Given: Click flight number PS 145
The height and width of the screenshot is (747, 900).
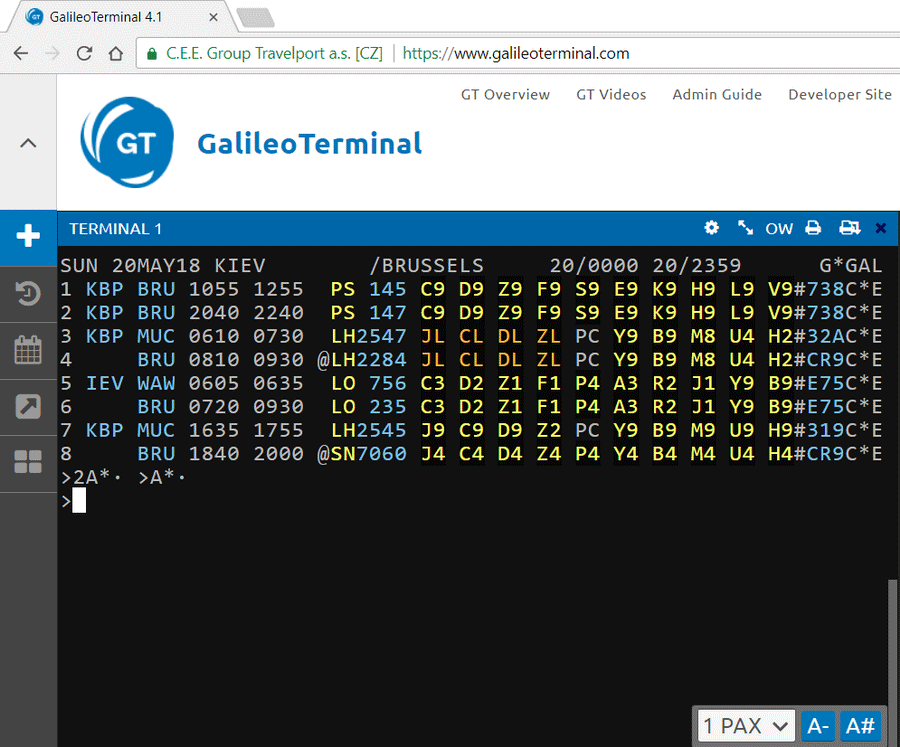Looking at the screenshot, I should (368, 289).
